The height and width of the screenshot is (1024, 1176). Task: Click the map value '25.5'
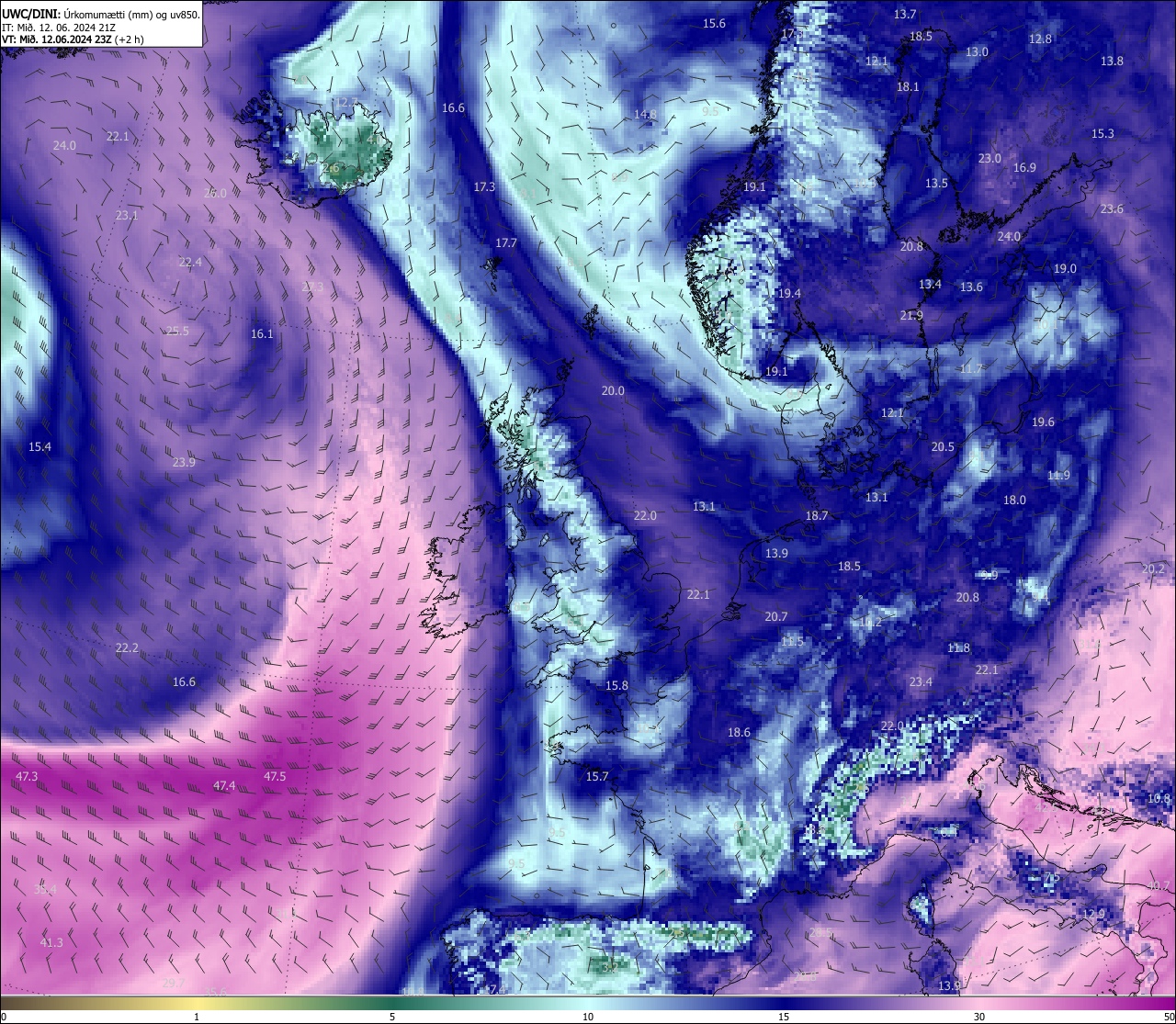[x=177, y=332]
